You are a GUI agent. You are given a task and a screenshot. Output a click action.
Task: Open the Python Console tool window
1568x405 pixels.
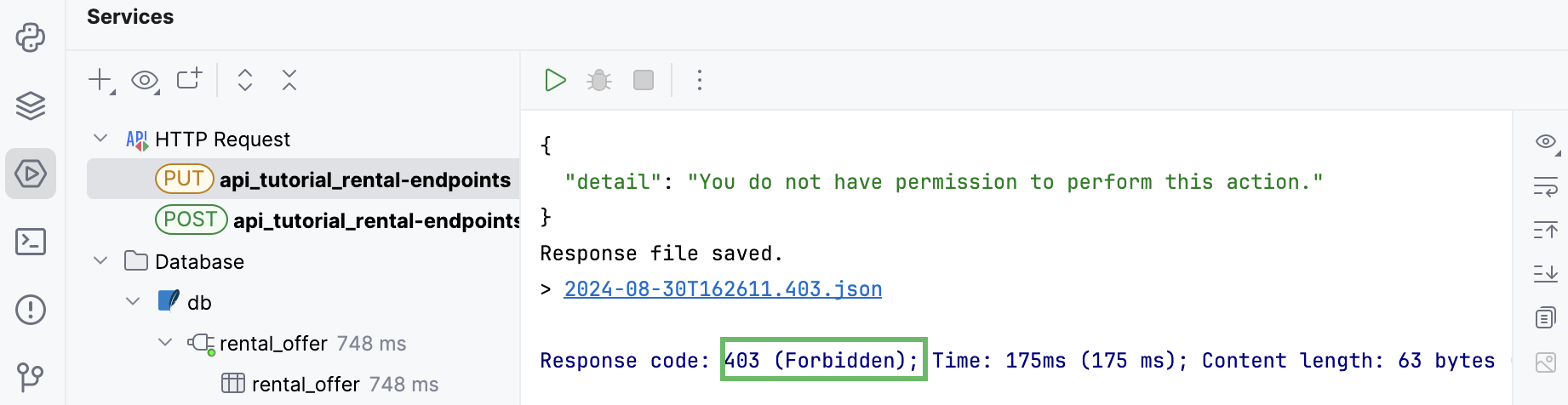(x=31, y=37)
